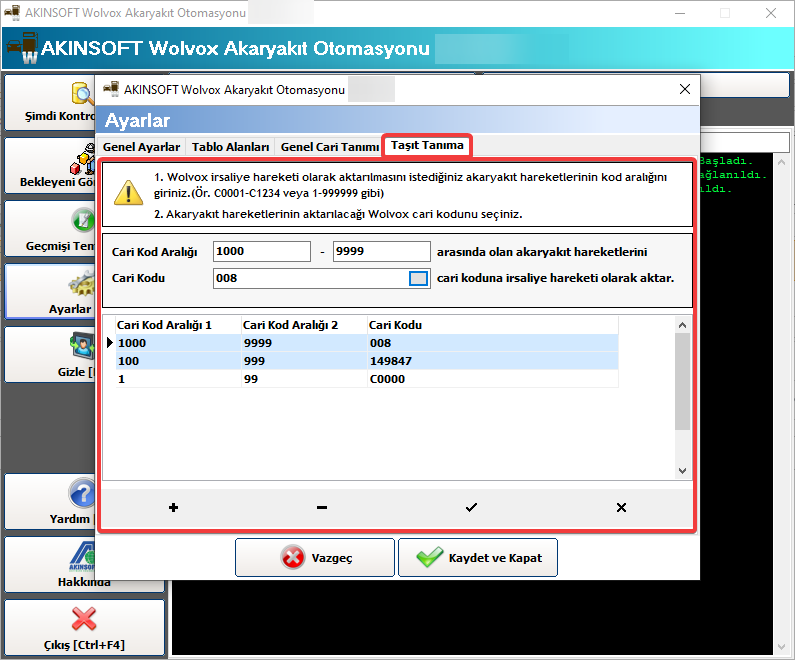Image resolution: width=795 pixels, height=660 pixels.
Task: Open the Taşıt Tanıma tab
Action: point(427,145)
